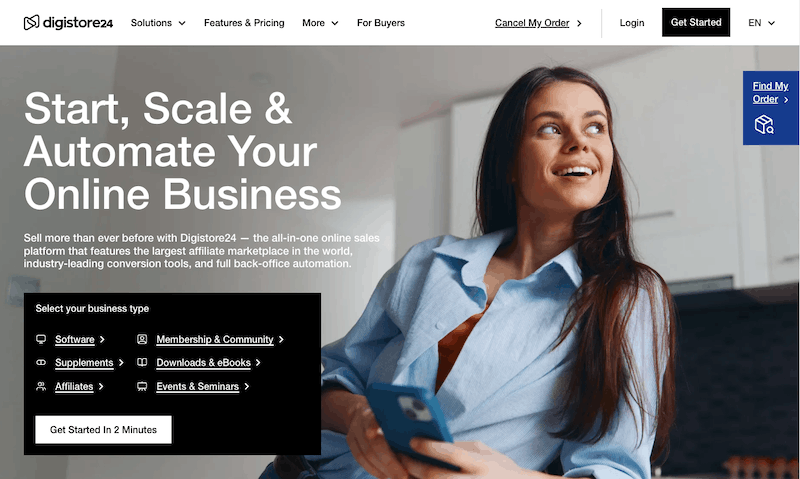Click the Digistore24 logo icon
This screenshot has height=479, width=800.
pos(31,22)
